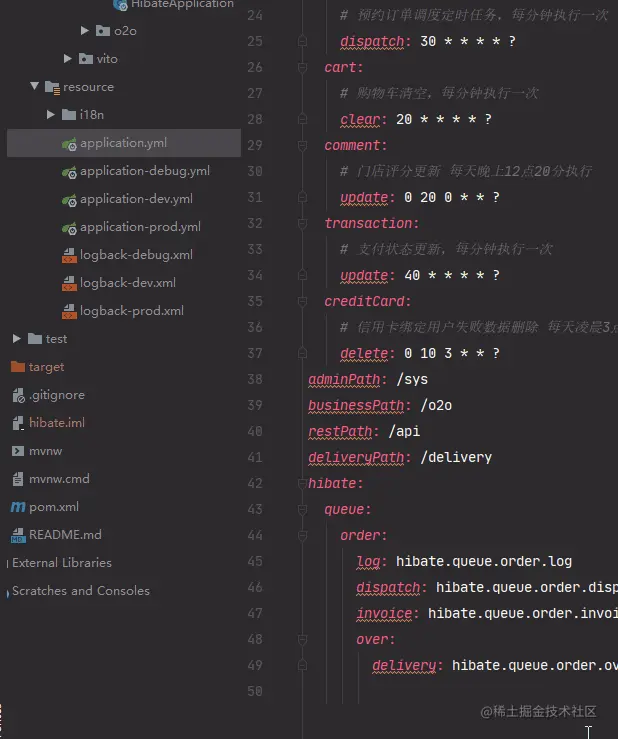Select logback-dev.xml file

(128, 283)
